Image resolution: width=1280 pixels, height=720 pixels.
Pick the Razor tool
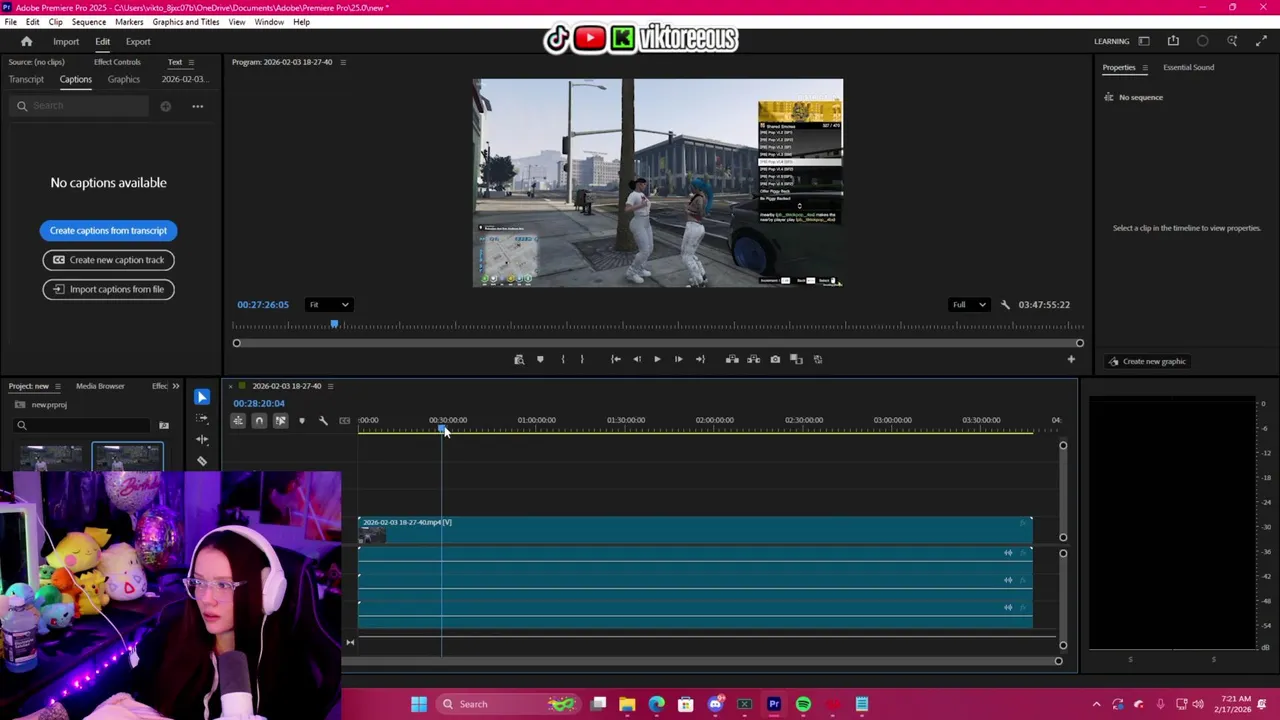tap(202, 461)
